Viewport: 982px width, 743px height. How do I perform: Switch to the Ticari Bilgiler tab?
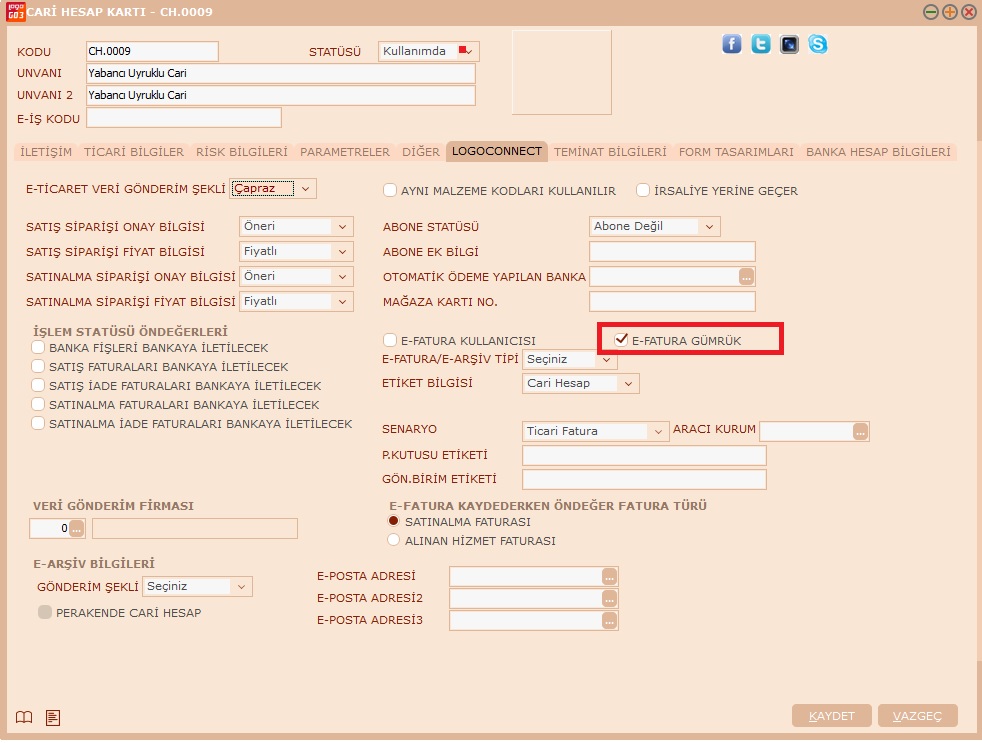[134, 152]
